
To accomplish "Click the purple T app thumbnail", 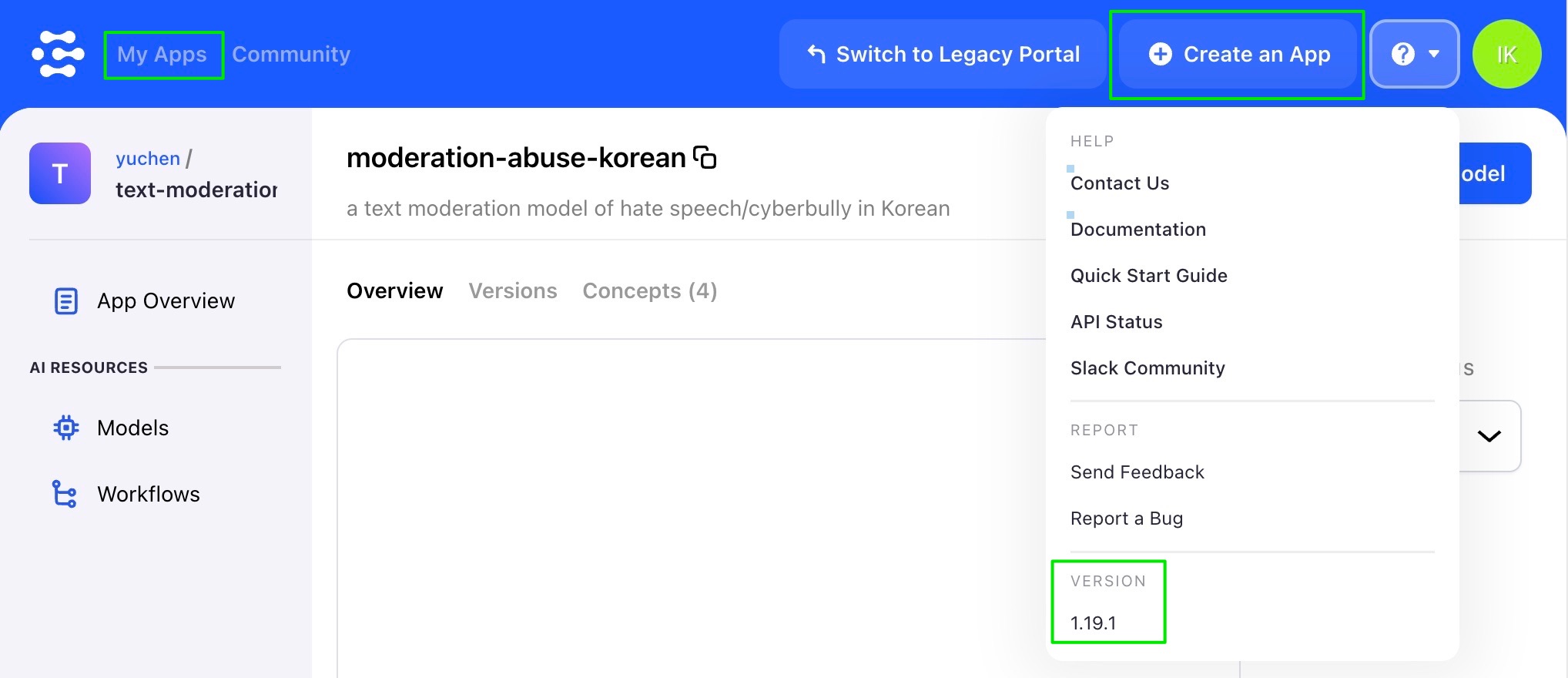I will point(60,173).
